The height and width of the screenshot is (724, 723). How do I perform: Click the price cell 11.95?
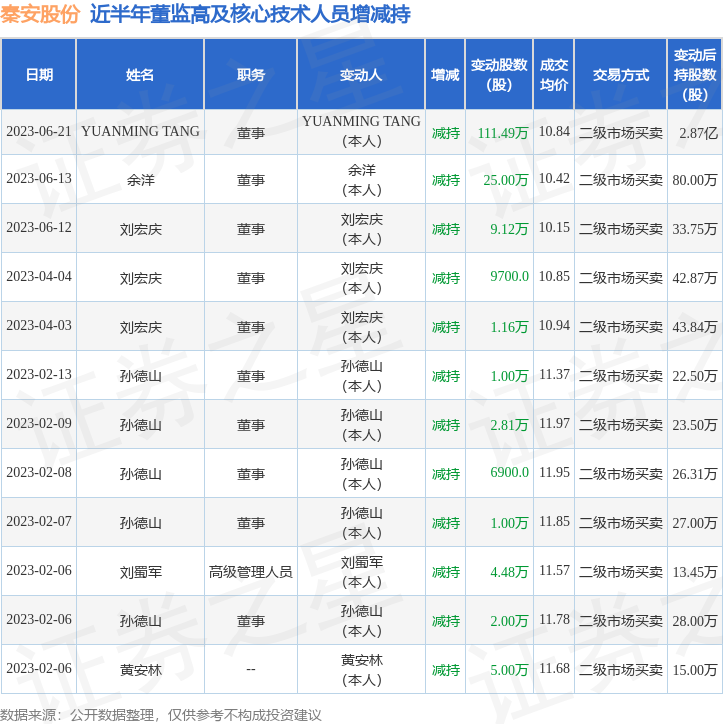554,472
